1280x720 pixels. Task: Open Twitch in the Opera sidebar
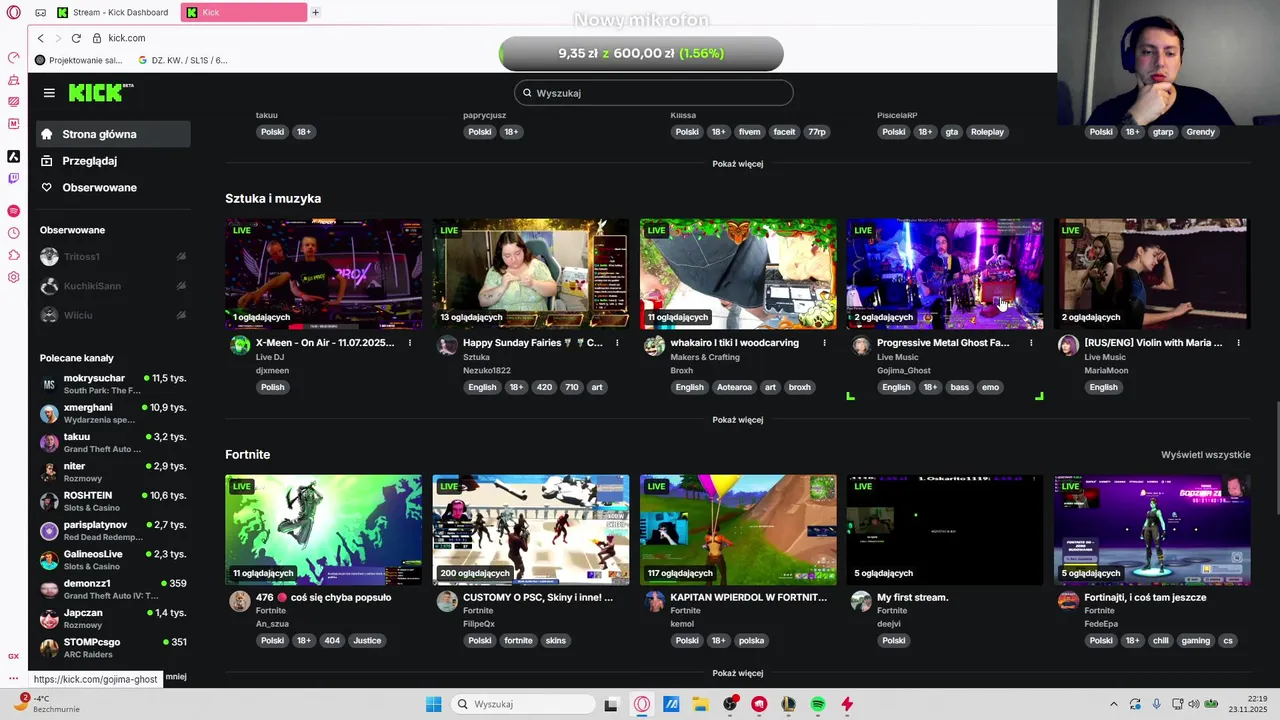pyautogui.click(x=13, y=179)
